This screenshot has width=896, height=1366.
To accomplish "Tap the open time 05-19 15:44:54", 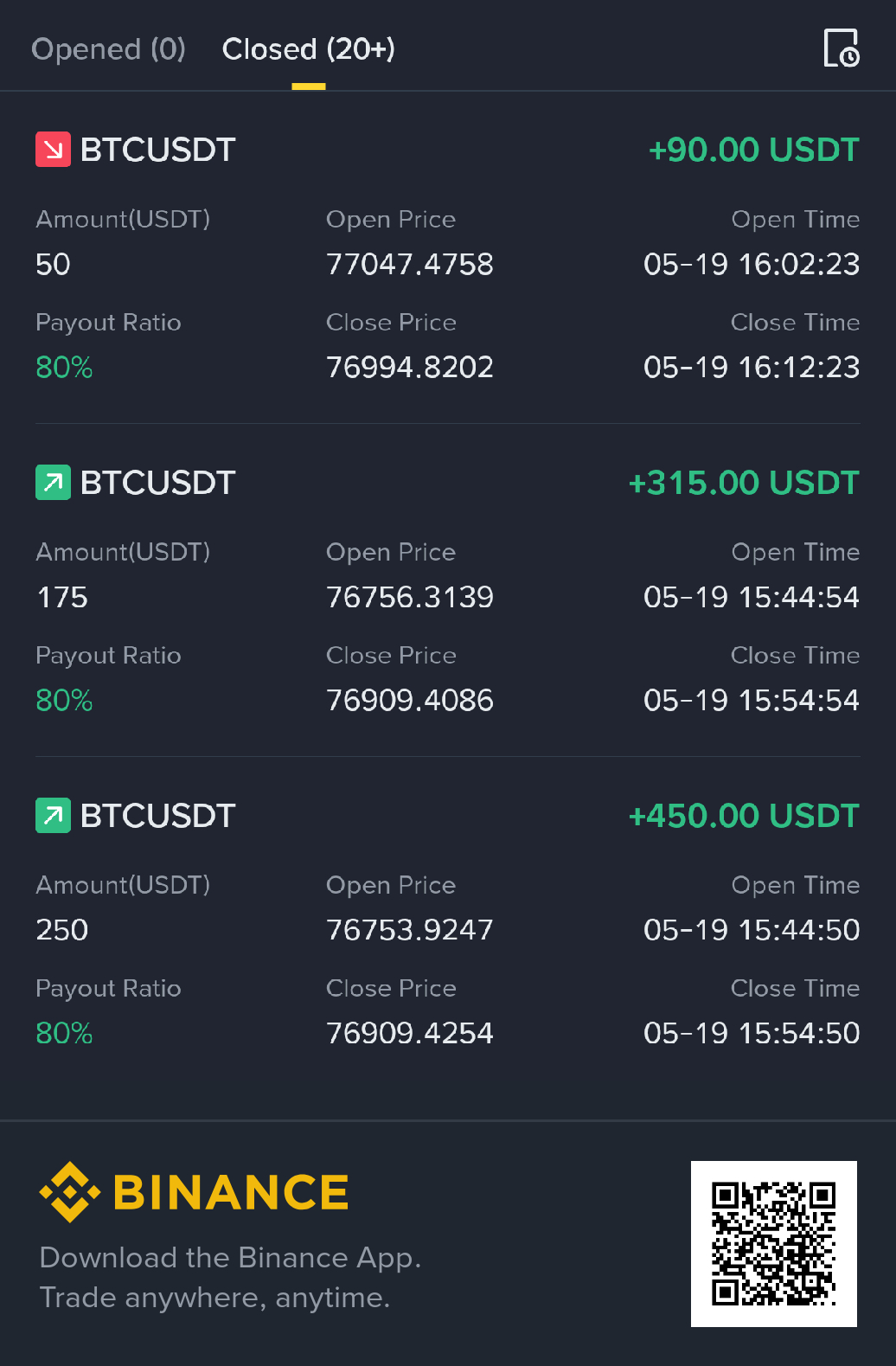I will click(752, 597).
